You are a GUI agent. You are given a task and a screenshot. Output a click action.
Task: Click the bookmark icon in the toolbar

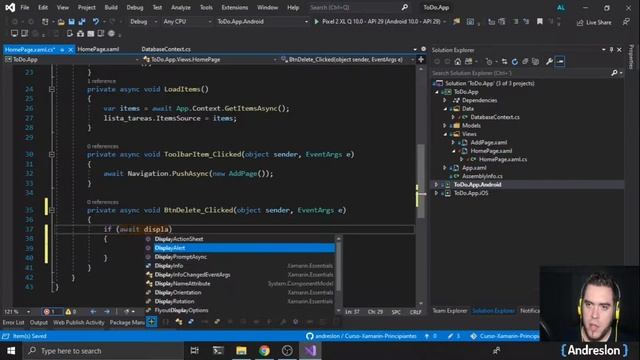coord(540,22)
